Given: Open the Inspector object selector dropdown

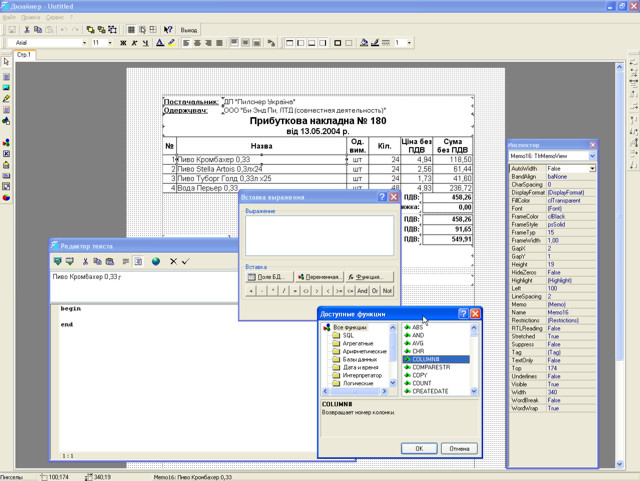Looking at the screenshot, I should click(x=592, y=158).
